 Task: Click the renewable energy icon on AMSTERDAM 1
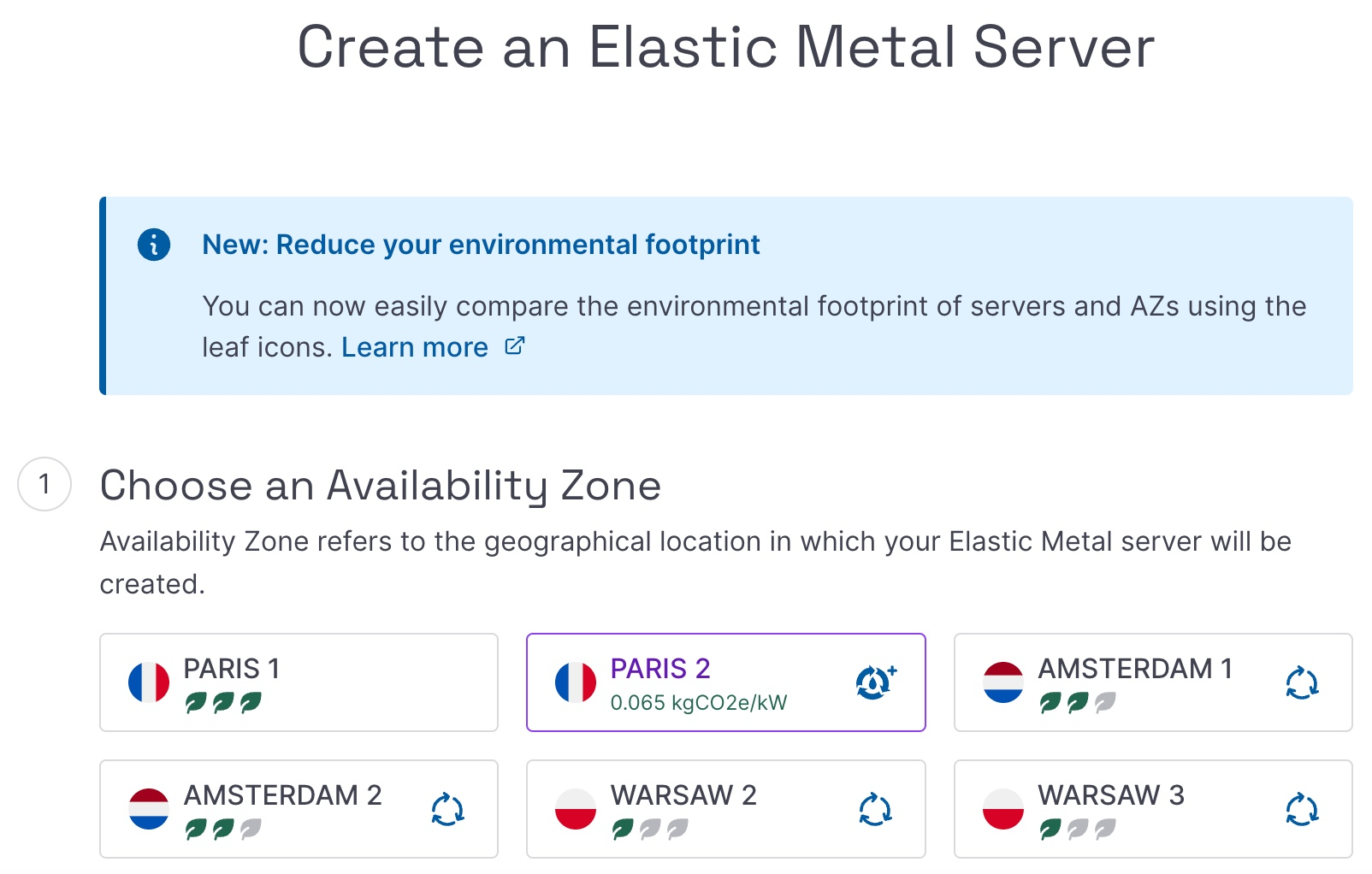1302,683
